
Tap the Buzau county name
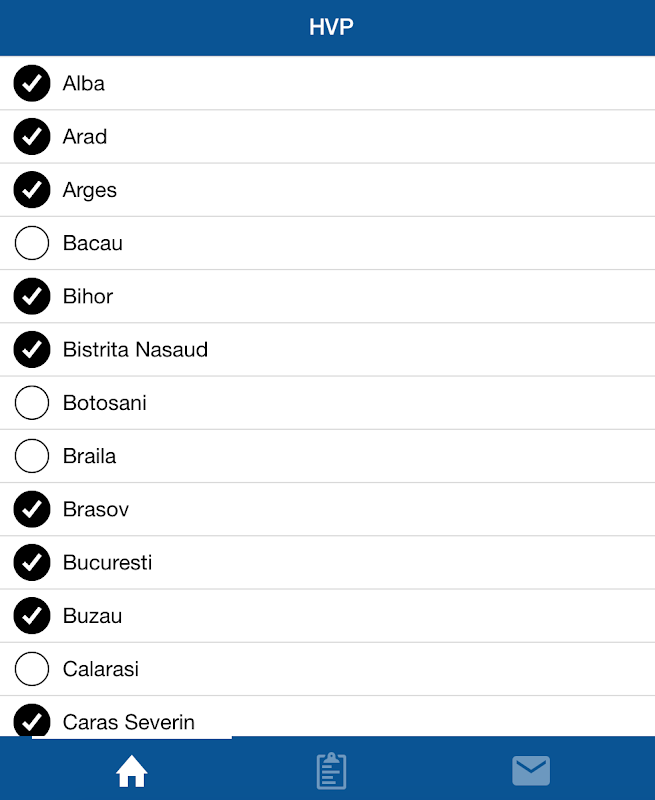pos(92,616)
